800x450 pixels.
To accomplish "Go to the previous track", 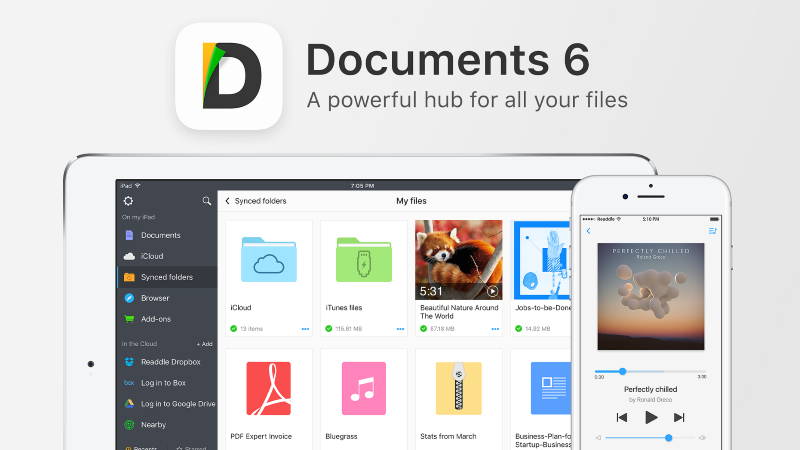I will click(x=621, y=417).
